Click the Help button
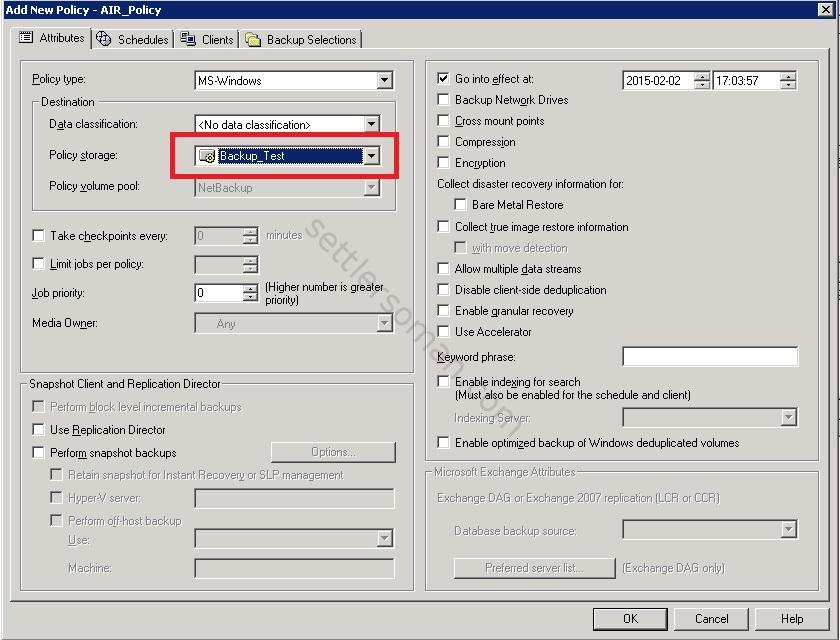Screen dimensions: 840x640 pyautogui.click(x=795, y=618)
